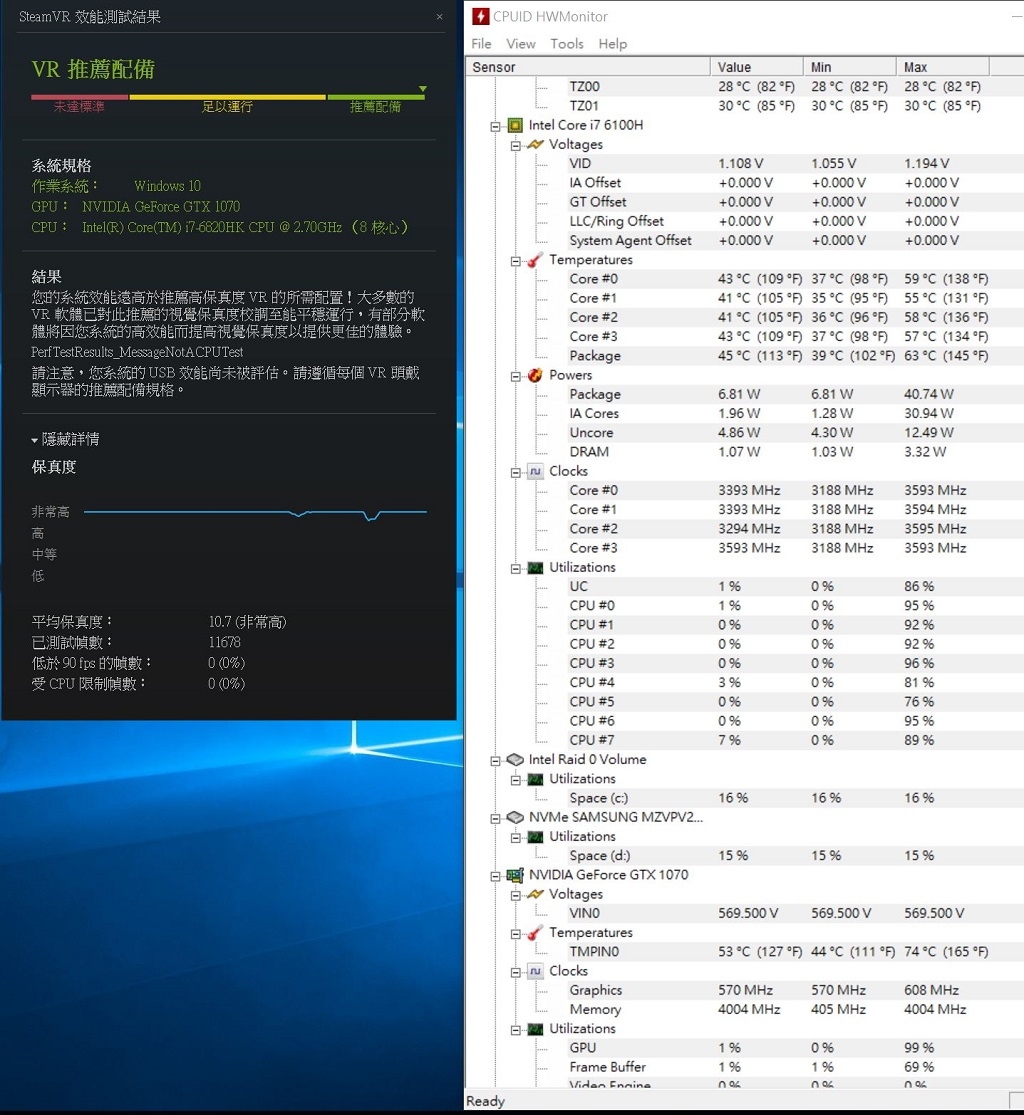This screenshot has height=1115, width=1024.
Task: Click the GPU Clocks waveform icon
Action: tap(535, 971)
